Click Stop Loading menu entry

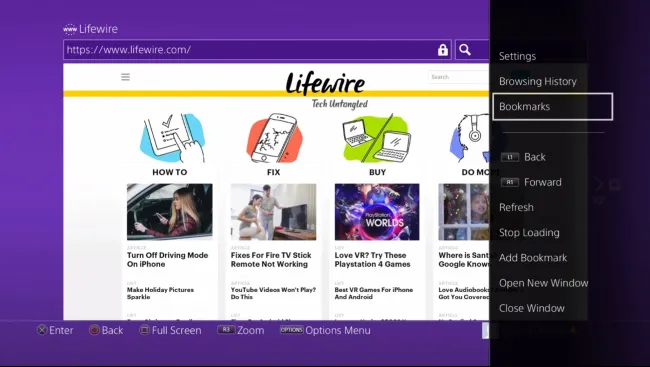coord(529,233)
